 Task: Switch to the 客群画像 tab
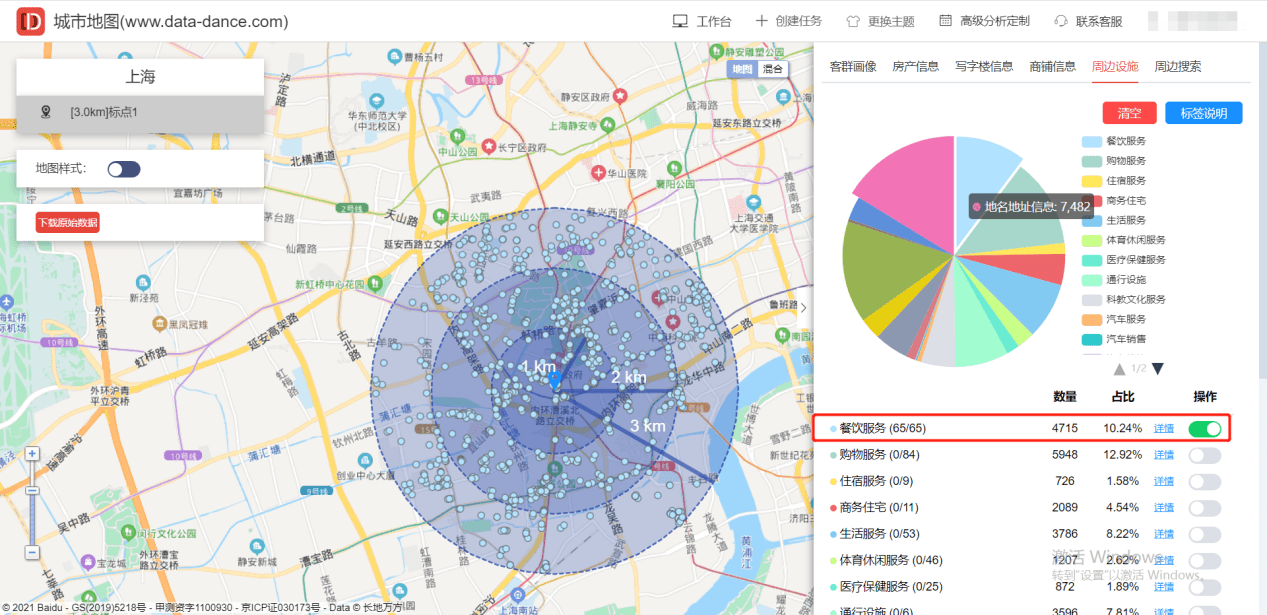pos(853,67)
